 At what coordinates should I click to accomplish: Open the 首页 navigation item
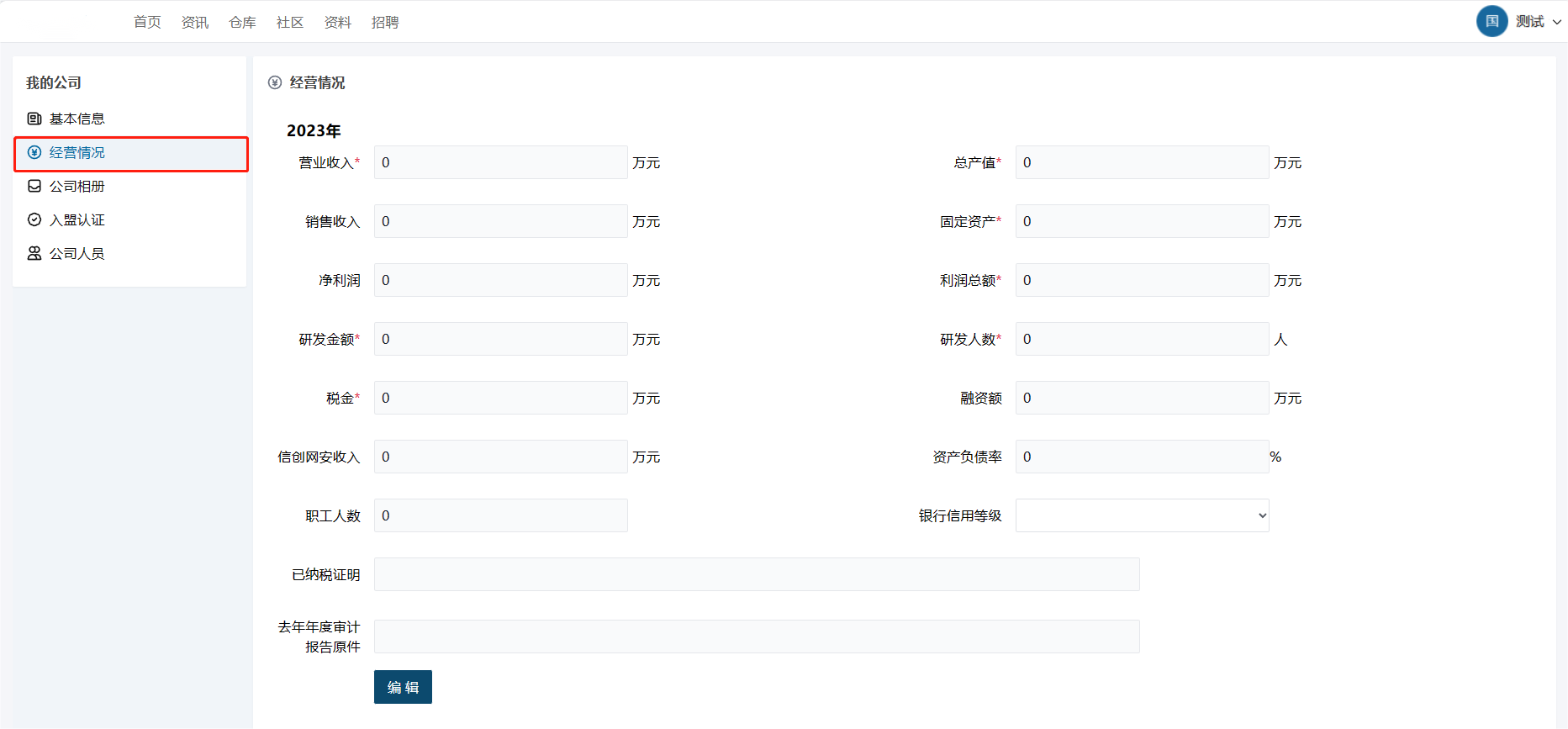[147, 22]
